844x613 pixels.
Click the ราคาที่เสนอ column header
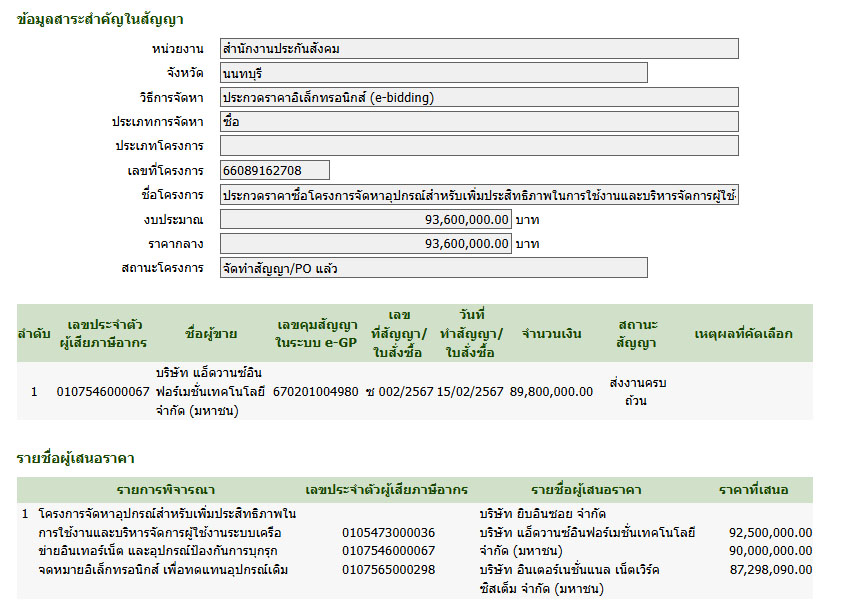(753, 490)
